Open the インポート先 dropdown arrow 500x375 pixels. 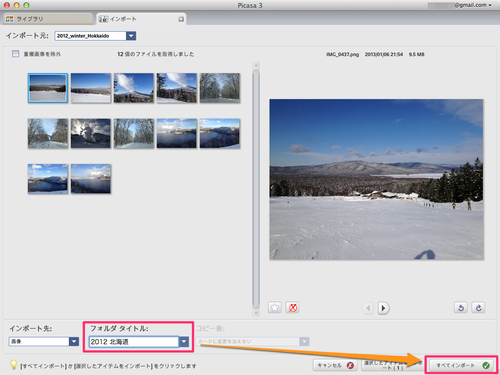coord(74,341)
